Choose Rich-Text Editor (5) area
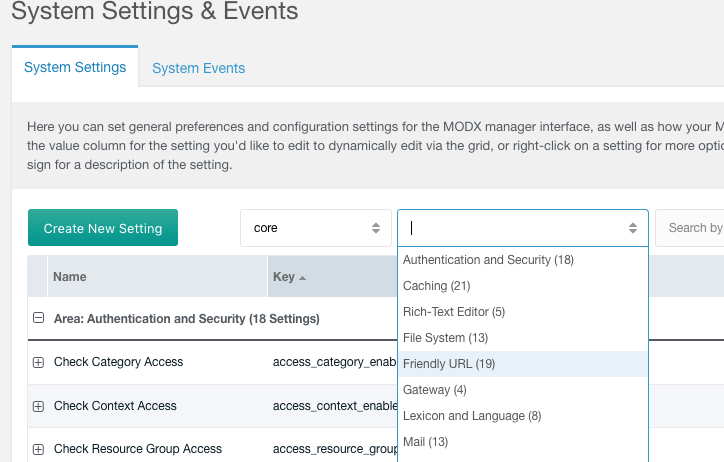The image size is (724, 462). (523, 312)
